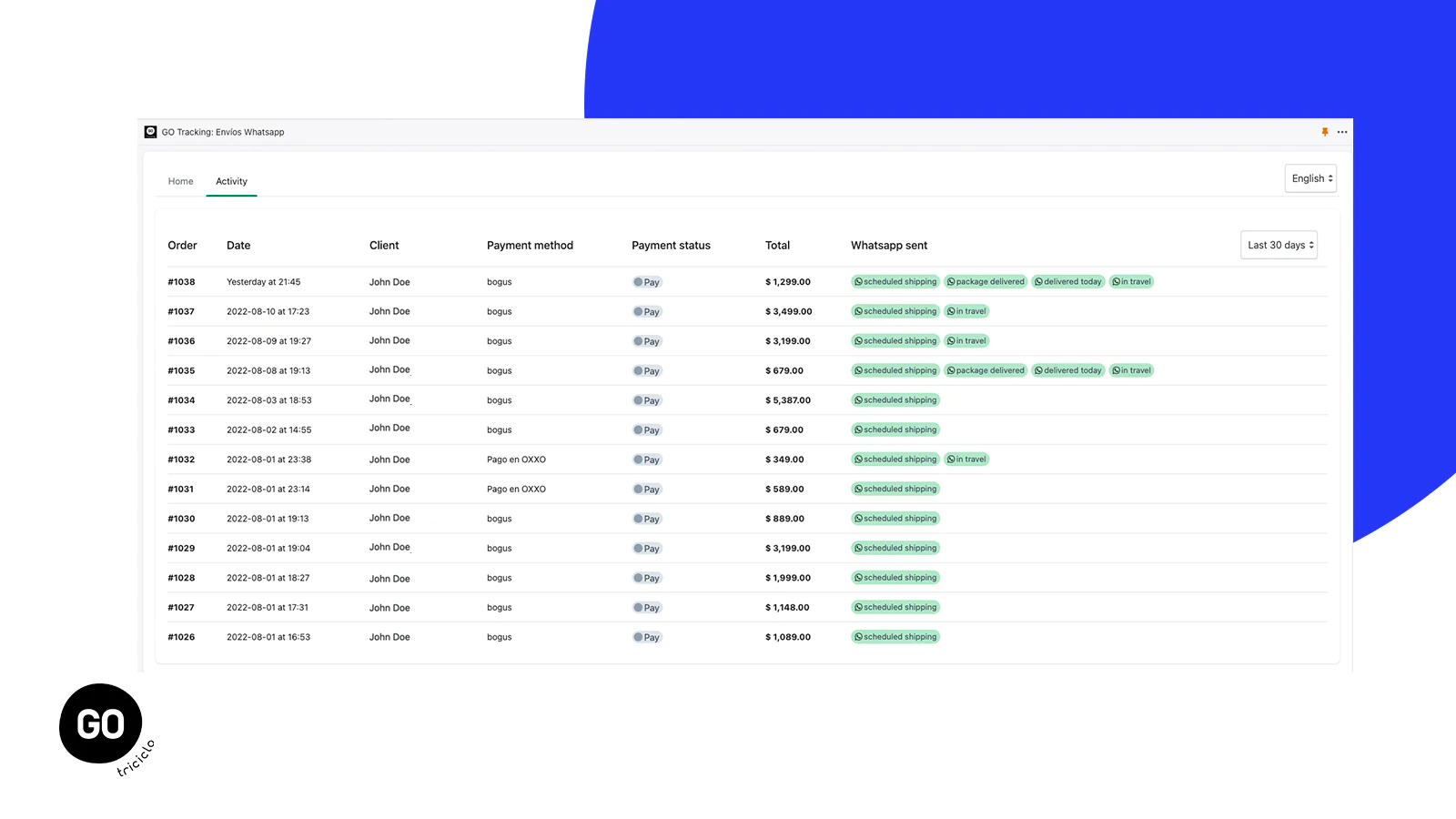The image size is (1456, 819).
Task: Click the Pay status badge for order #1031
Action: [647, 489]
